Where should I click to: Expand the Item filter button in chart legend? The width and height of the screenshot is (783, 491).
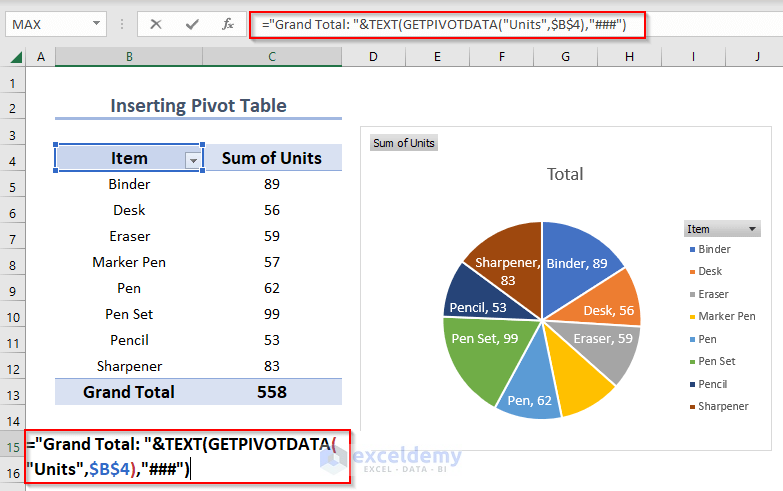(x=752, y=229)
